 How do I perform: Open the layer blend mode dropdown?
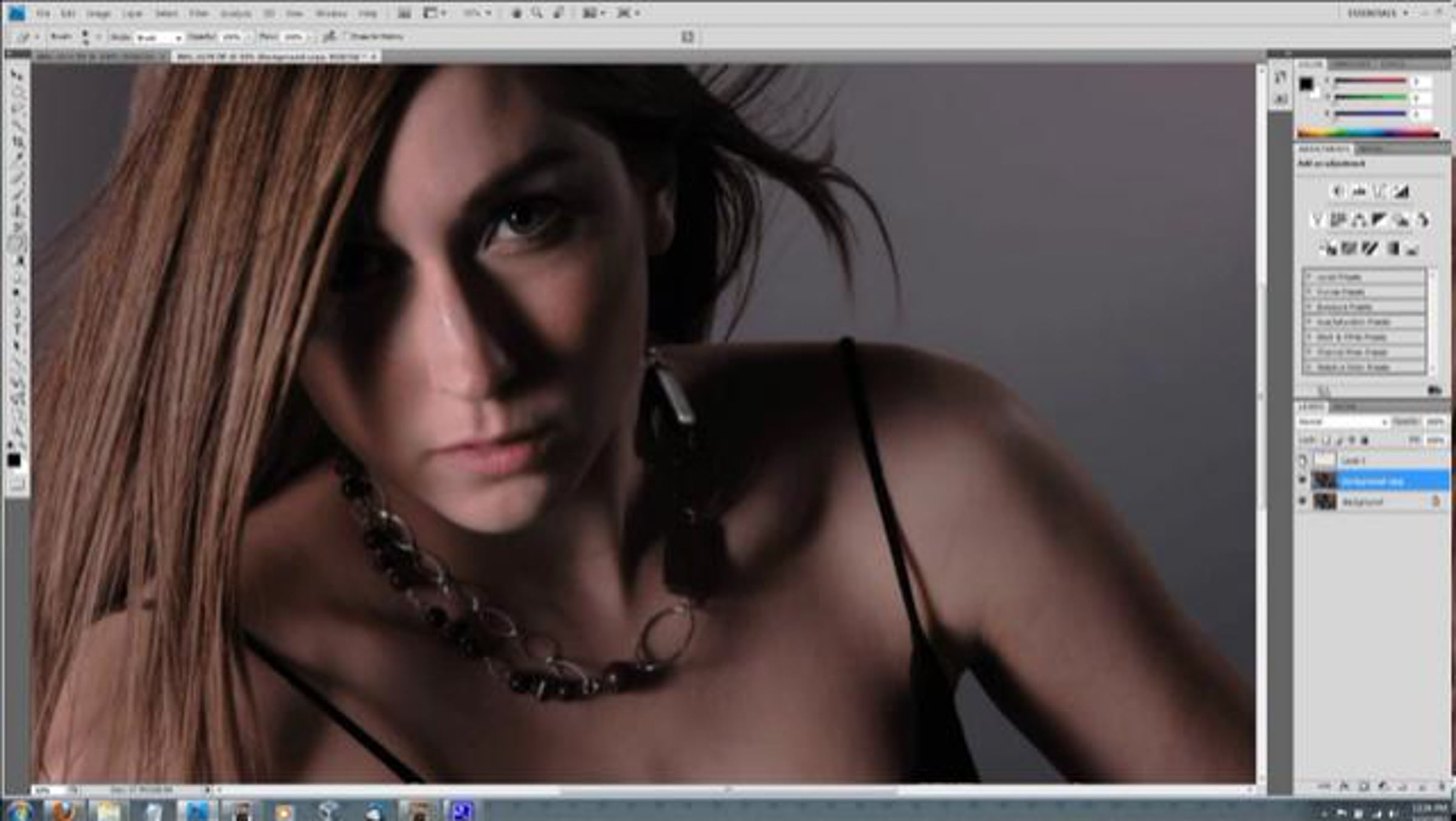tap(1343, 421)
